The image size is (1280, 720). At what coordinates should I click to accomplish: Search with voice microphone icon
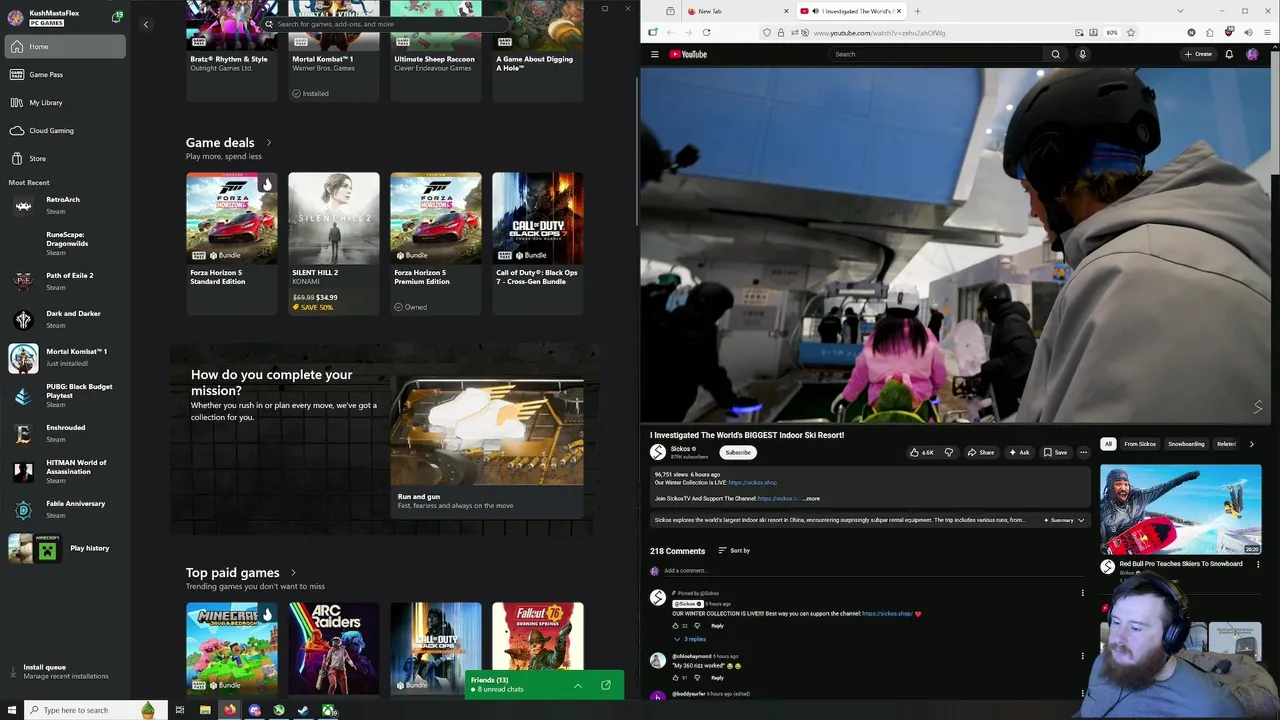[1082, 55]
